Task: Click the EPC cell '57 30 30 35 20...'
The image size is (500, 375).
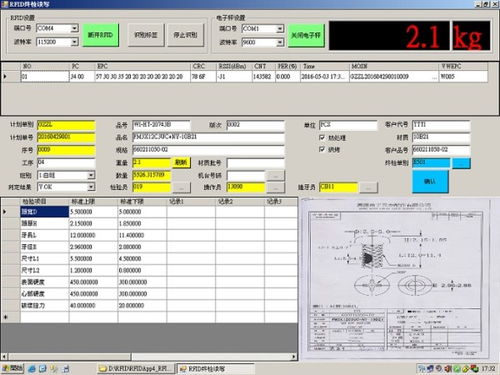Action: pyautogui.click(x=142, y=77)
